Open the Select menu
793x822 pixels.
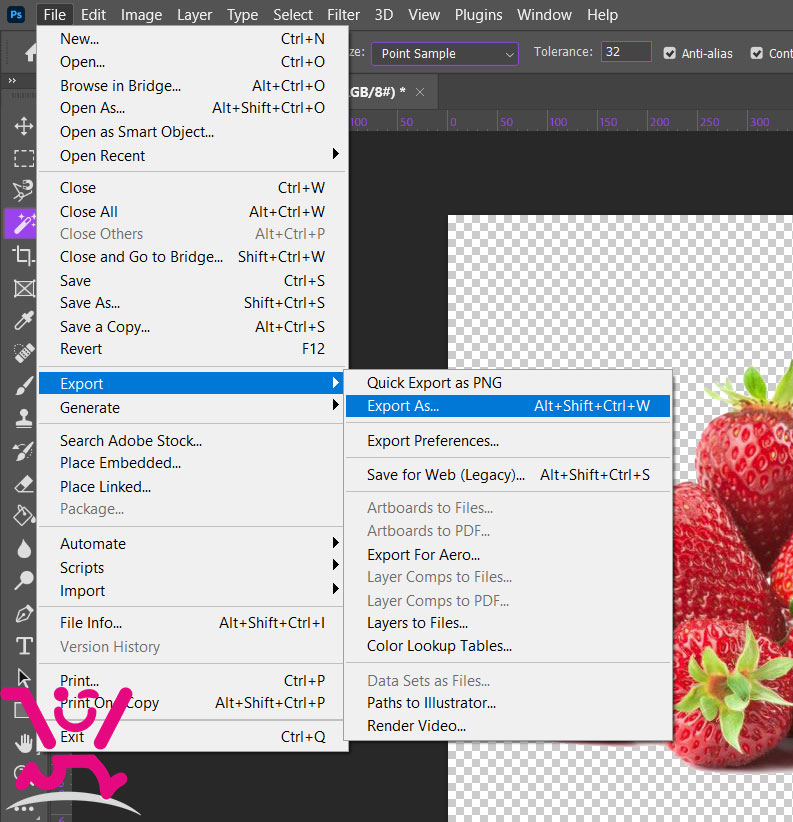[292, 15]
